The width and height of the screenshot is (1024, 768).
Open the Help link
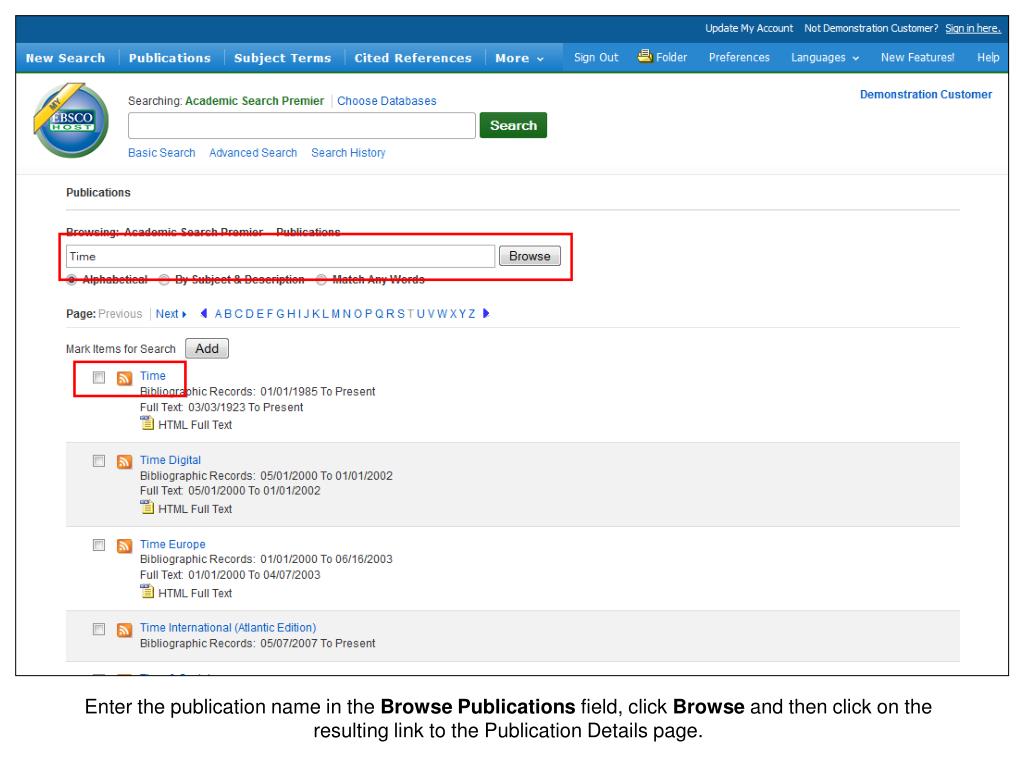tap(988, 57)
